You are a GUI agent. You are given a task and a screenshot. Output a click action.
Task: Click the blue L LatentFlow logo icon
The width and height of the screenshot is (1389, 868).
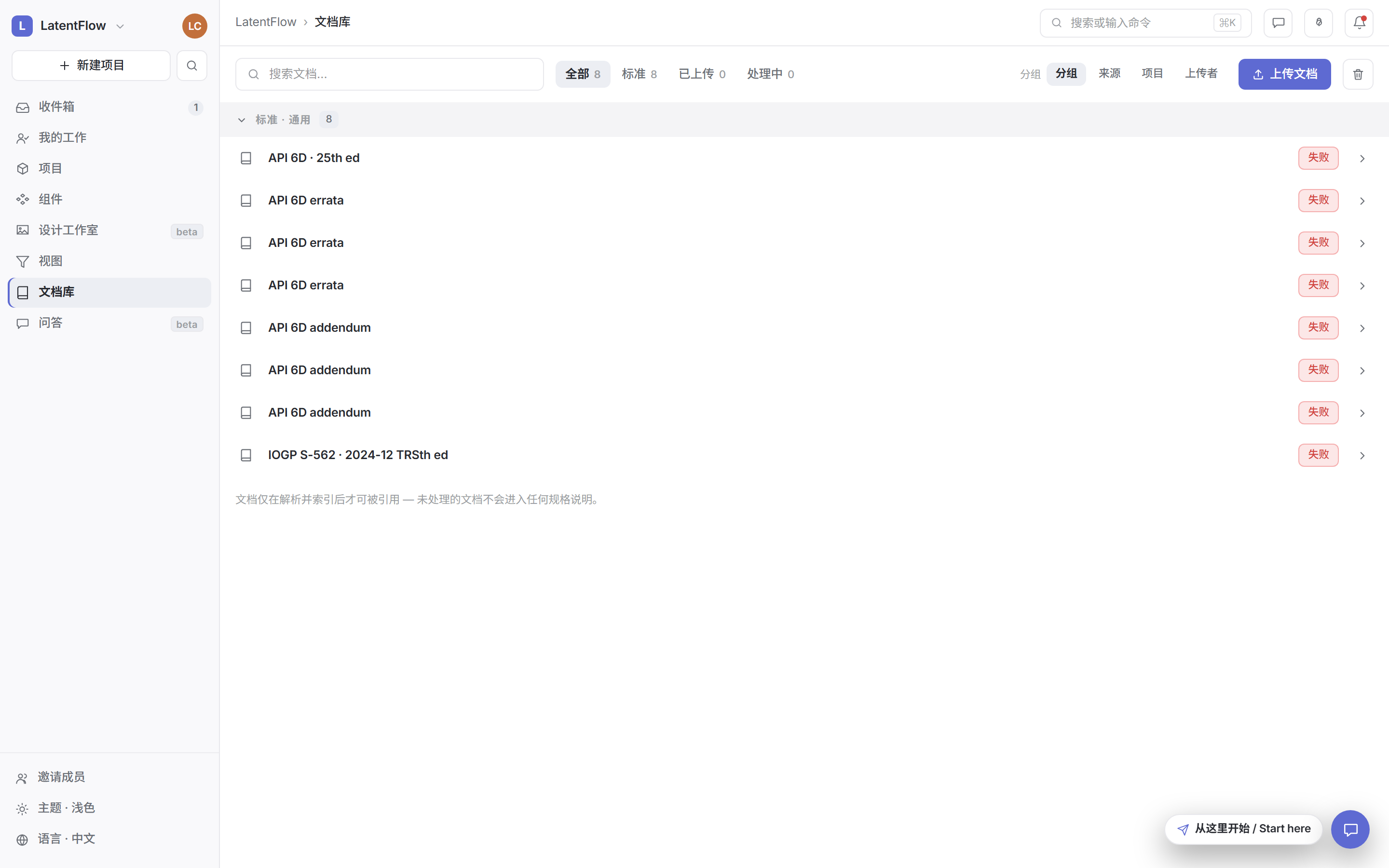(x=22, y=26)
